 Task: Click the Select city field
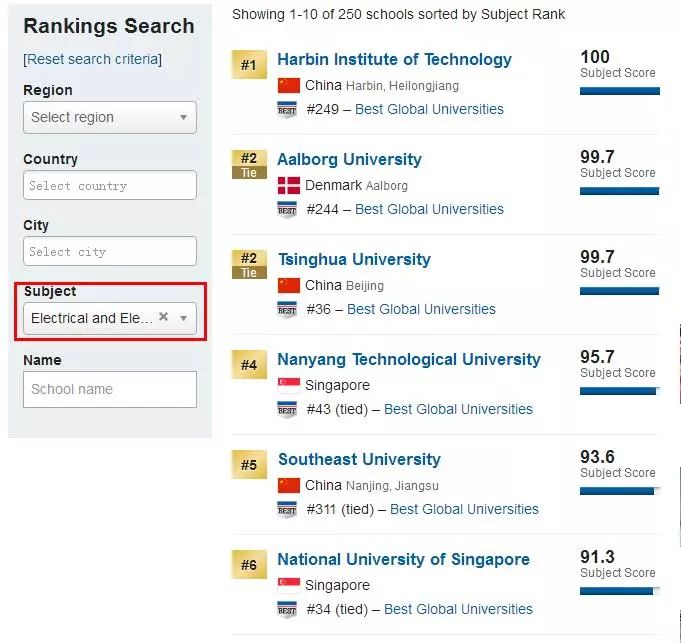tap(110, 251)
